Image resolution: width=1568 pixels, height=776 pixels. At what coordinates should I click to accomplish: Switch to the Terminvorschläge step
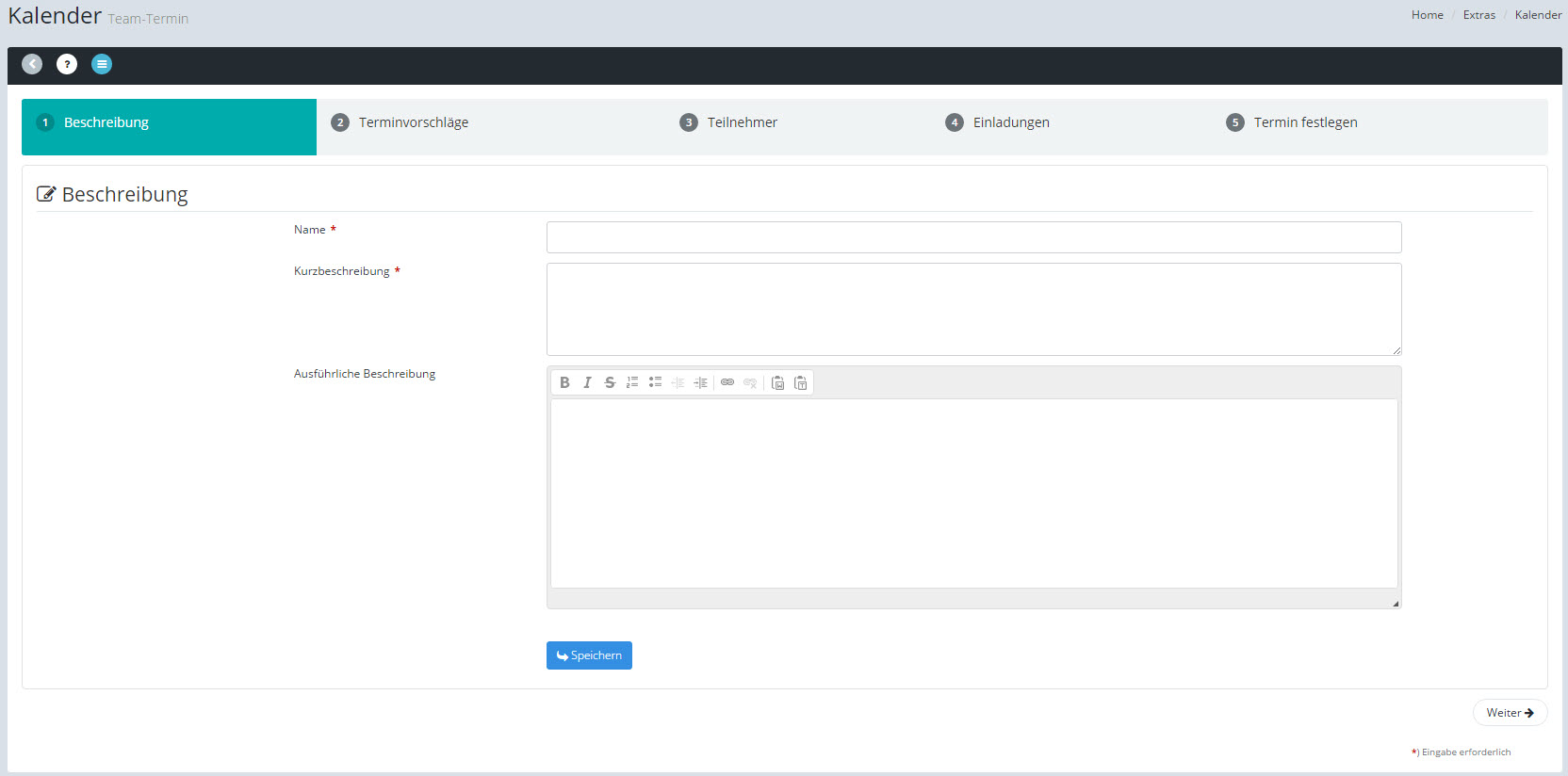pyautogui.click(x=413, y=122)
